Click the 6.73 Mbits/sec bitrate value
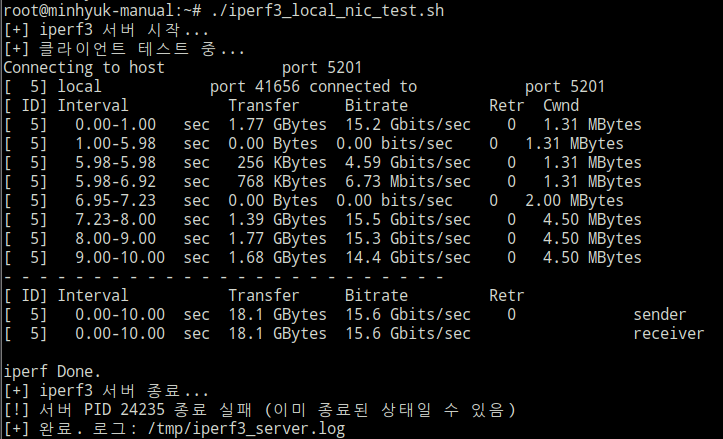 [408, 182]
